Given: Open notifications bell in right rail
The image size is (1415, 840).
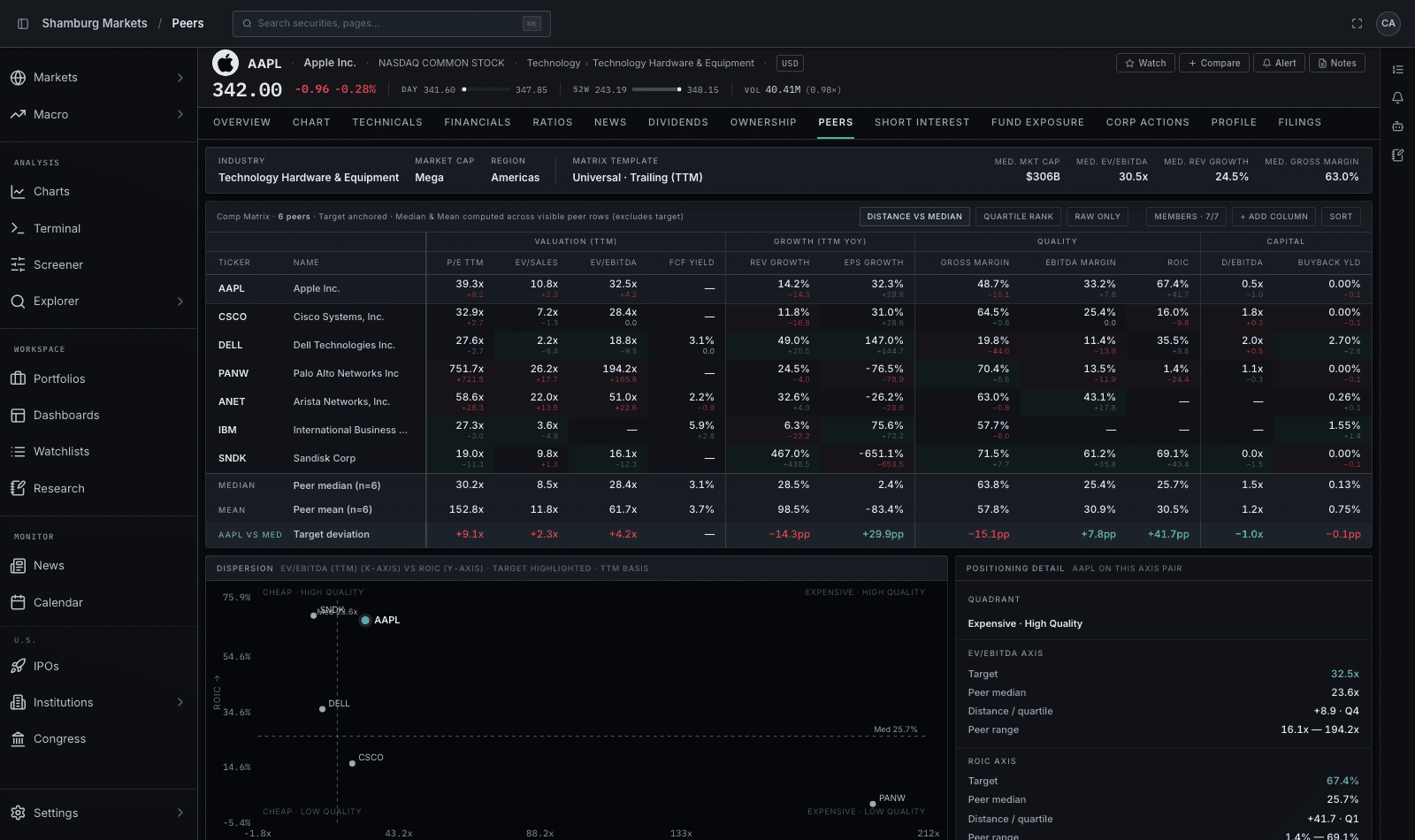Looking at the screenshot, I should coord(1397,97).
